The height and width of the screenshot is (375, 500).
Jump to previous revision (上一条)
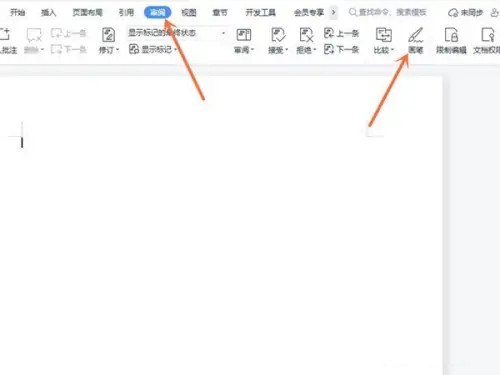pyautogui.click(x=341, y=33)
